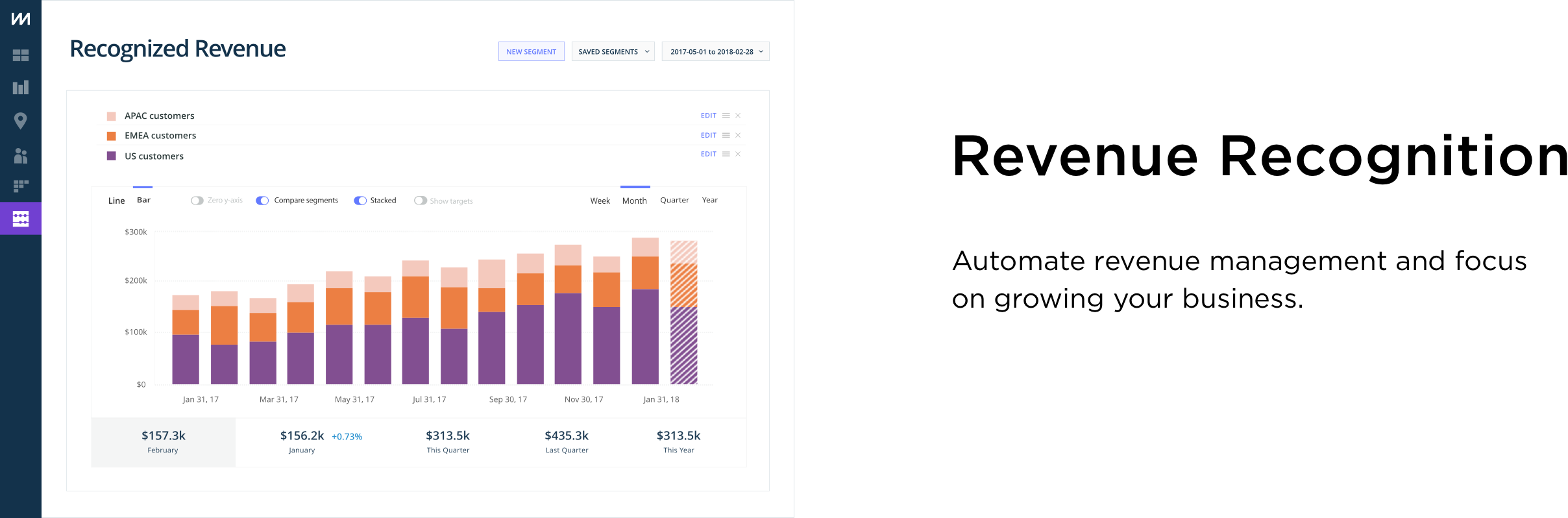
Task: Open the map pin sidebar icon
Action: coord(21,121)
